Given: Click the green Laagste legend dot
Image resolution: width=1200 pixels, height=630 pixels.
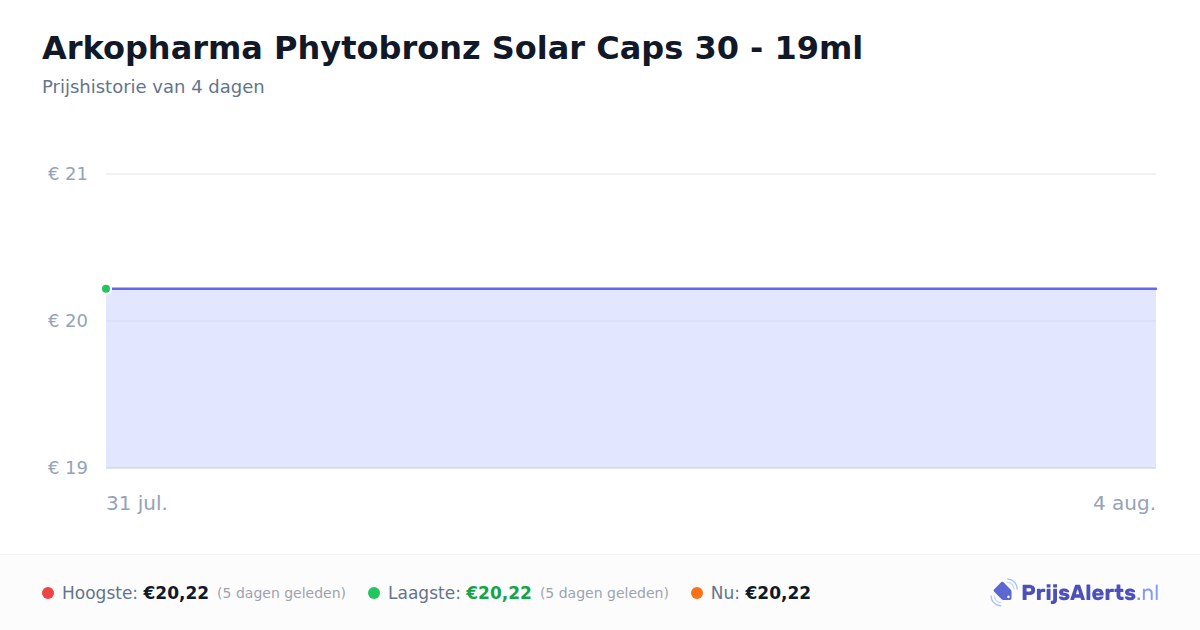Looking at the screenshot, I should coord(374,593).
